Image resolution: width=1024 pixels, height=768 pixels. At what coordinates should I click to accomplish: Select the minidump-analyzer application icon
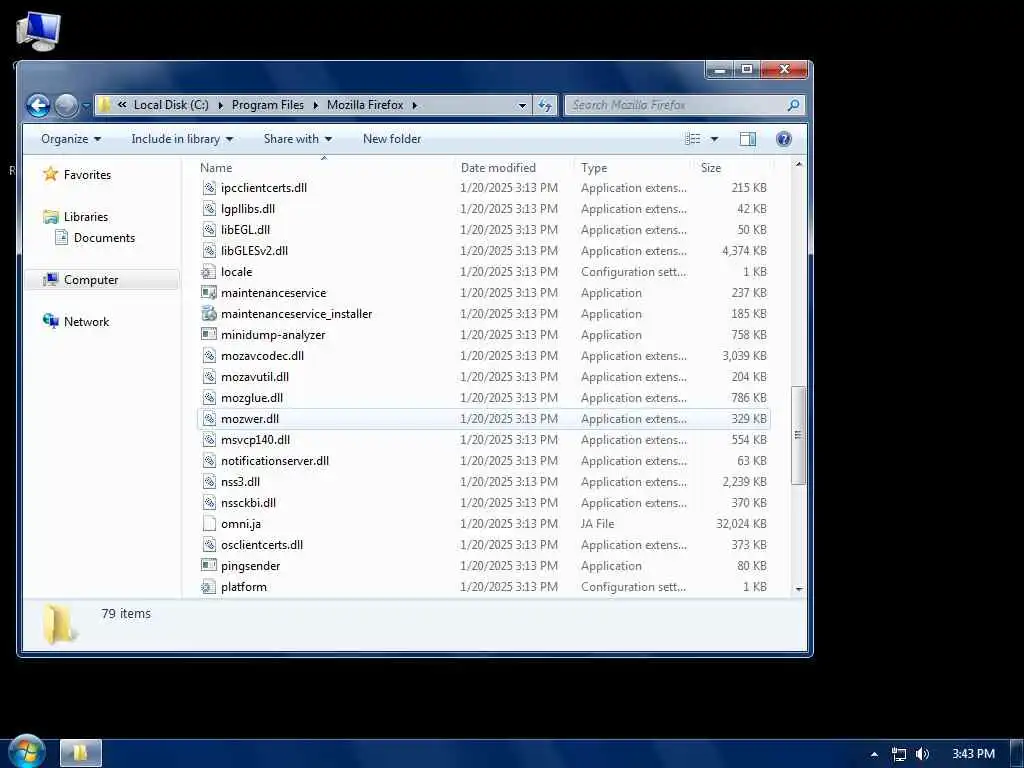coord(208,334)
